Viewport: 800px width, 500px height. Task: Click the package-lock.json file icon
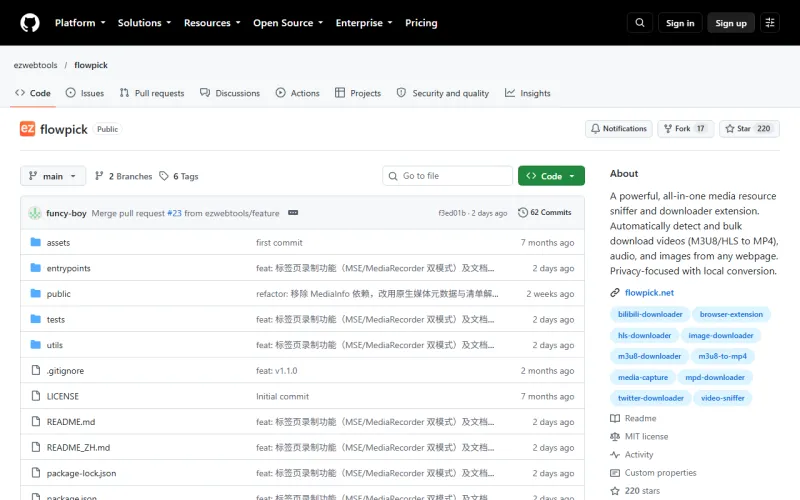[36, 472]
